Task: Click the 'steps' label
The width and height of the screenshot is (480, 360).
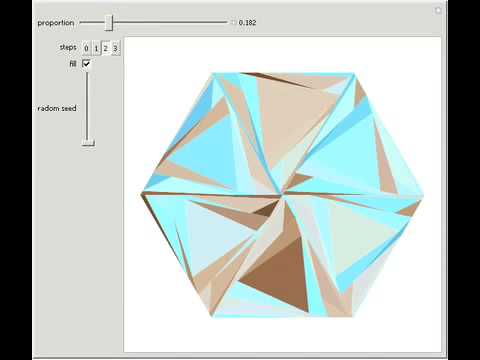Action: (x=68, y=47)
